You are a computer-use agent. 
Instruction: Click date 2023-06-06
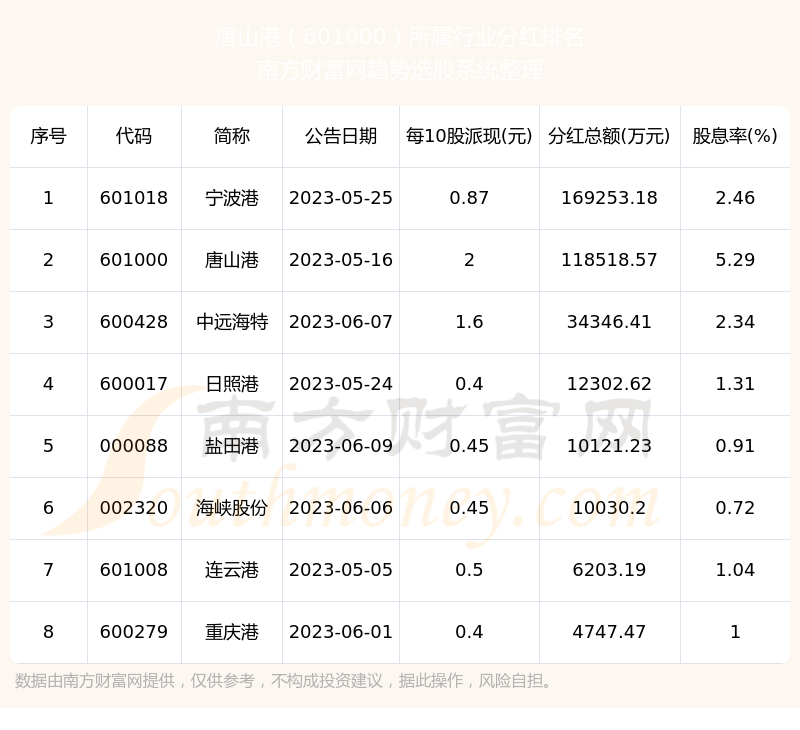coord(341,508)
